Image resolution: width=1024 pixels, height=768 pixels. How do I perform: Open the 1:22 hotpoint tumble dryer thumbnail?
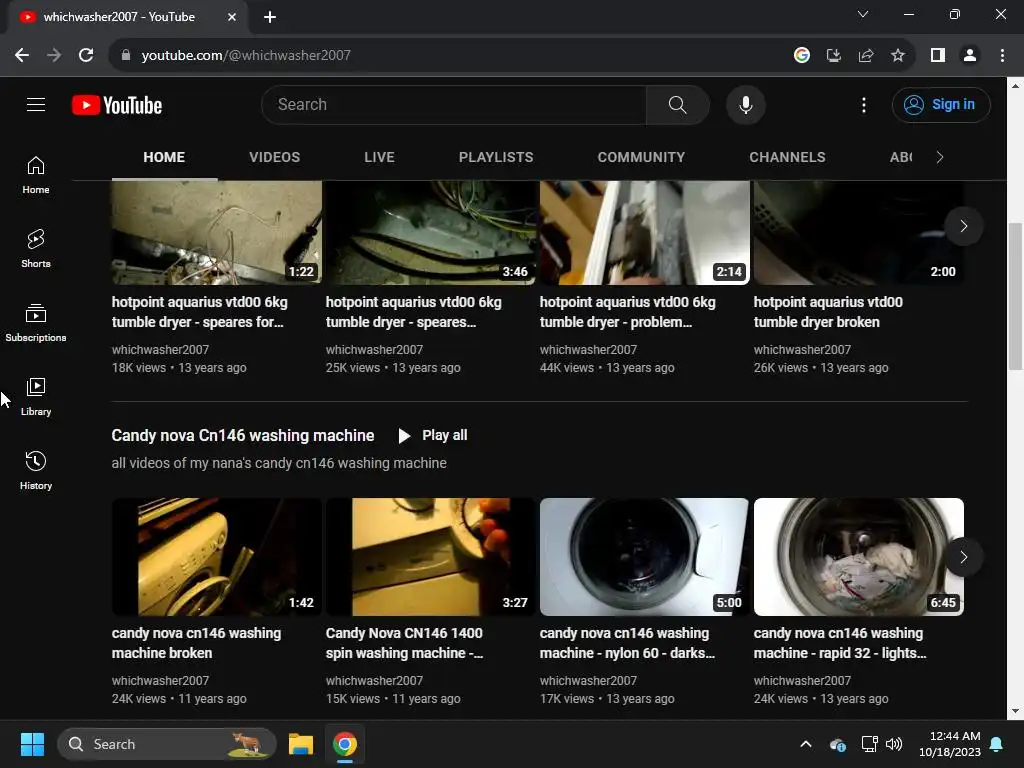coord(217,233)
